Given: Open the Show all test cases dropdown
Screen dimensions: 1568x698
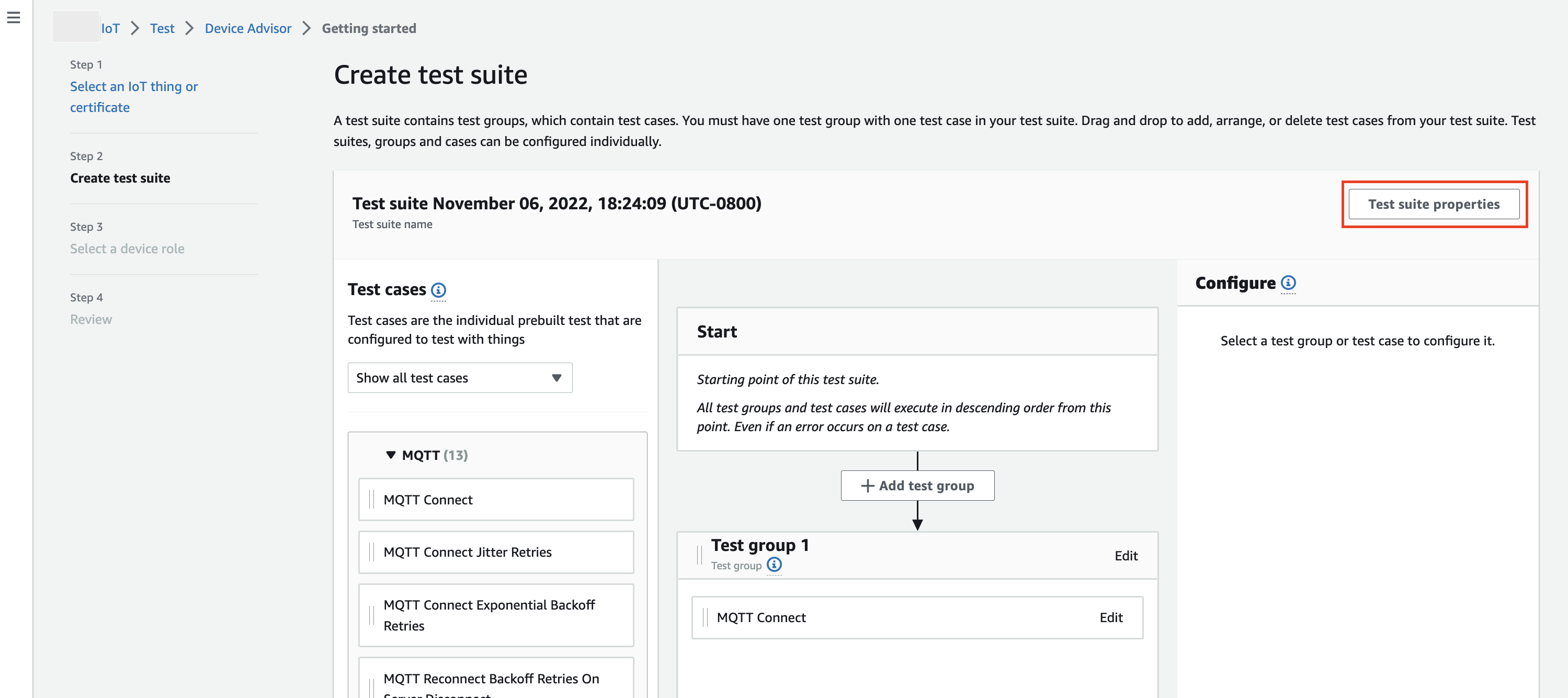Looking at the screenshot, I should (x=460, y=378).
